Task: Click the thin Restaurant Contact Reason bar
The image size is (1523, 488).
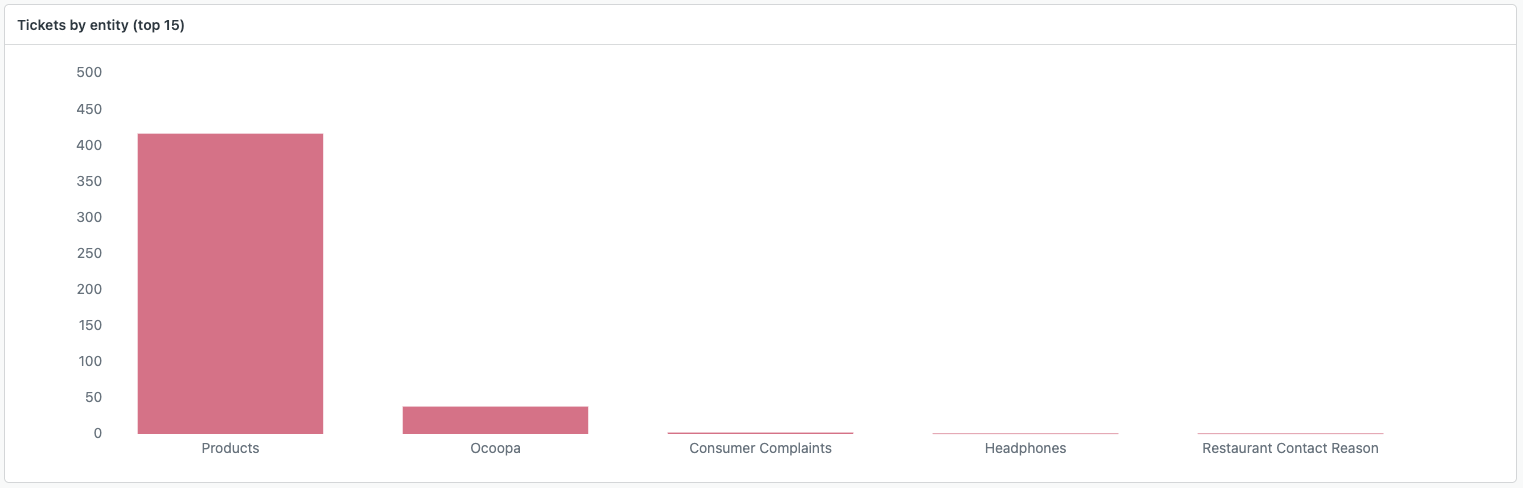Action: [x=1290, y=433]
